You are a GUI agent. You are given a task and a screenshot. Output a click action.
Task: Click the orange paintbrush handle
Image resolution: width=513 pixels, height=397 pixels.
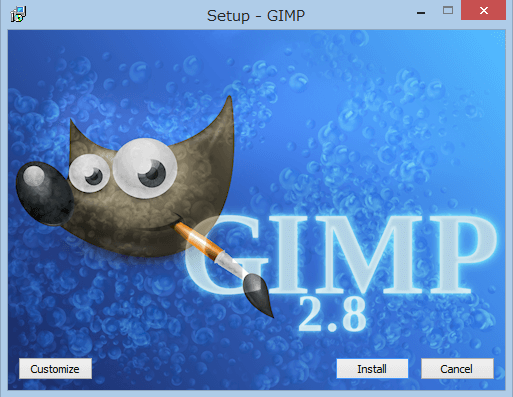point(199,240)
